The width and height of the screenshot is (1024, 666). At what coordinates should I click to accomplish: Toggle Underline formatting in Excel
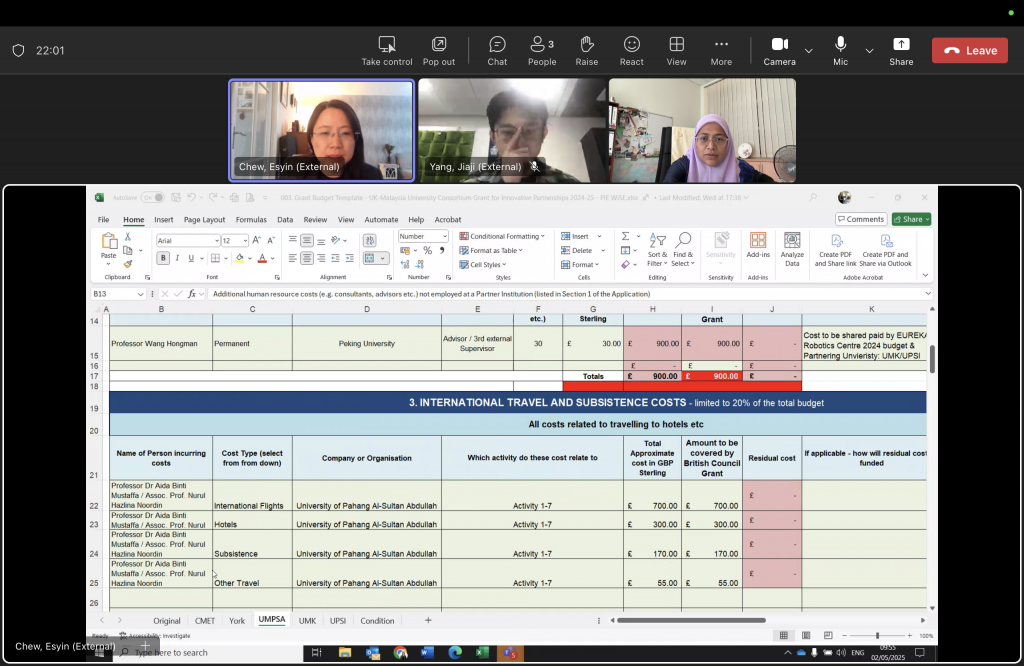[191, 258]
